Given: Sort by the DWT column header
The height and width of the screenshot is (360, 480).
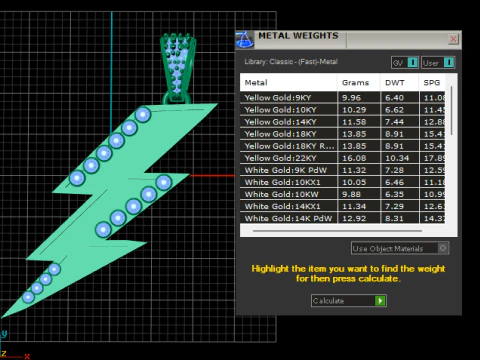Looking at the screenshot, I should (399, 83).
